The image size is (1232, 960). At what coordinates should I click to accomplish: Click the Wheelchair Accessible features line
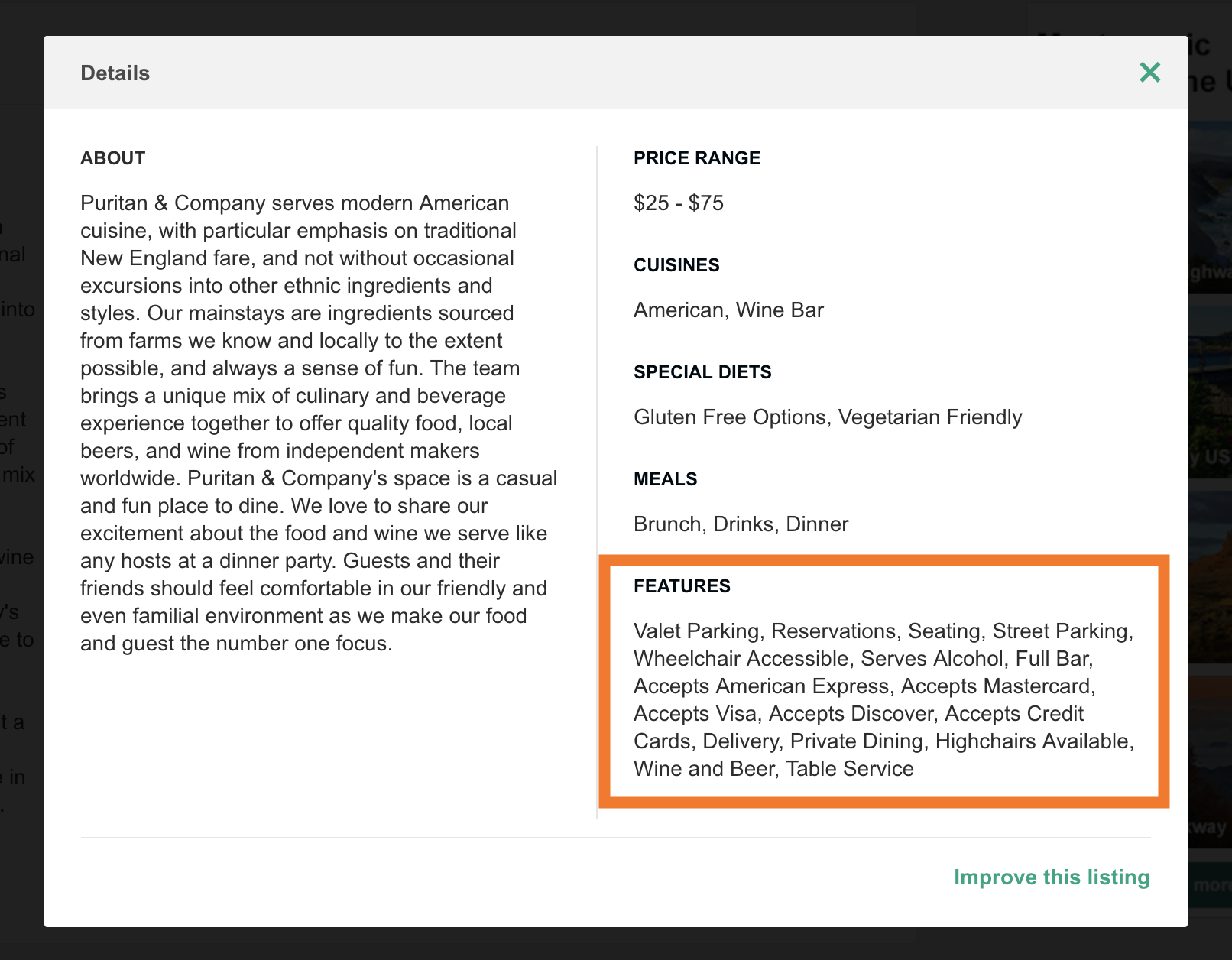click(x=864, y=659)
